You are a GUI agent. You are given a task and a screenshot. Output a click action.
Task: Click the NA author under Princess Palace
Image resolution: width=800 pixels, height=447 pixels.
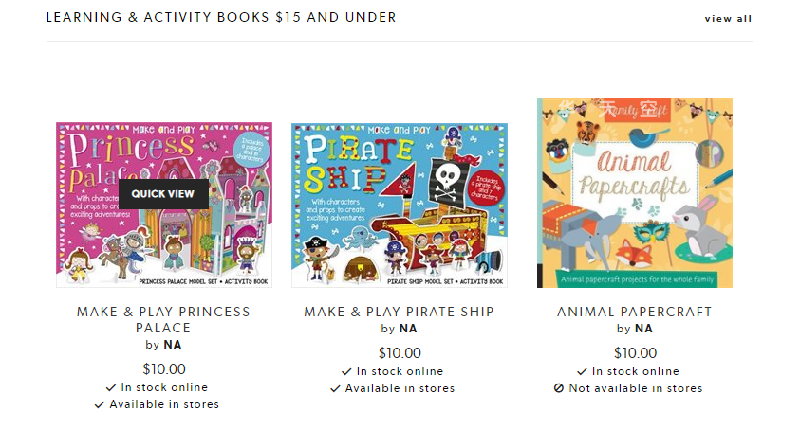pyautogui.click(x=172, y=345)
